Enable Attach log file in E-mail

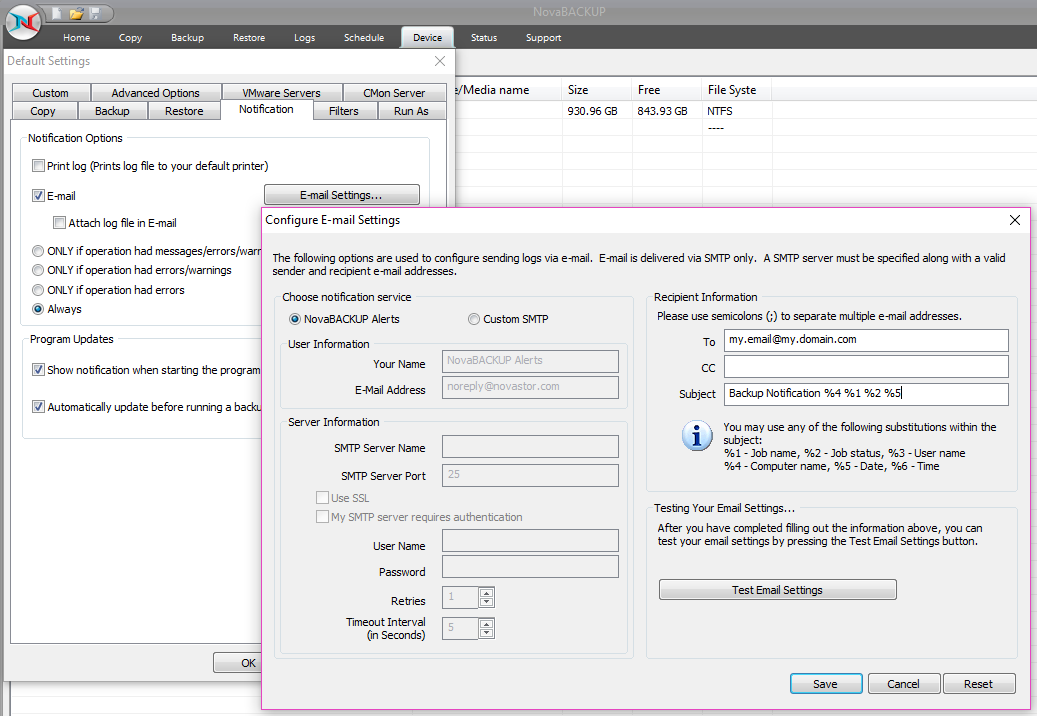coord(60,223)
